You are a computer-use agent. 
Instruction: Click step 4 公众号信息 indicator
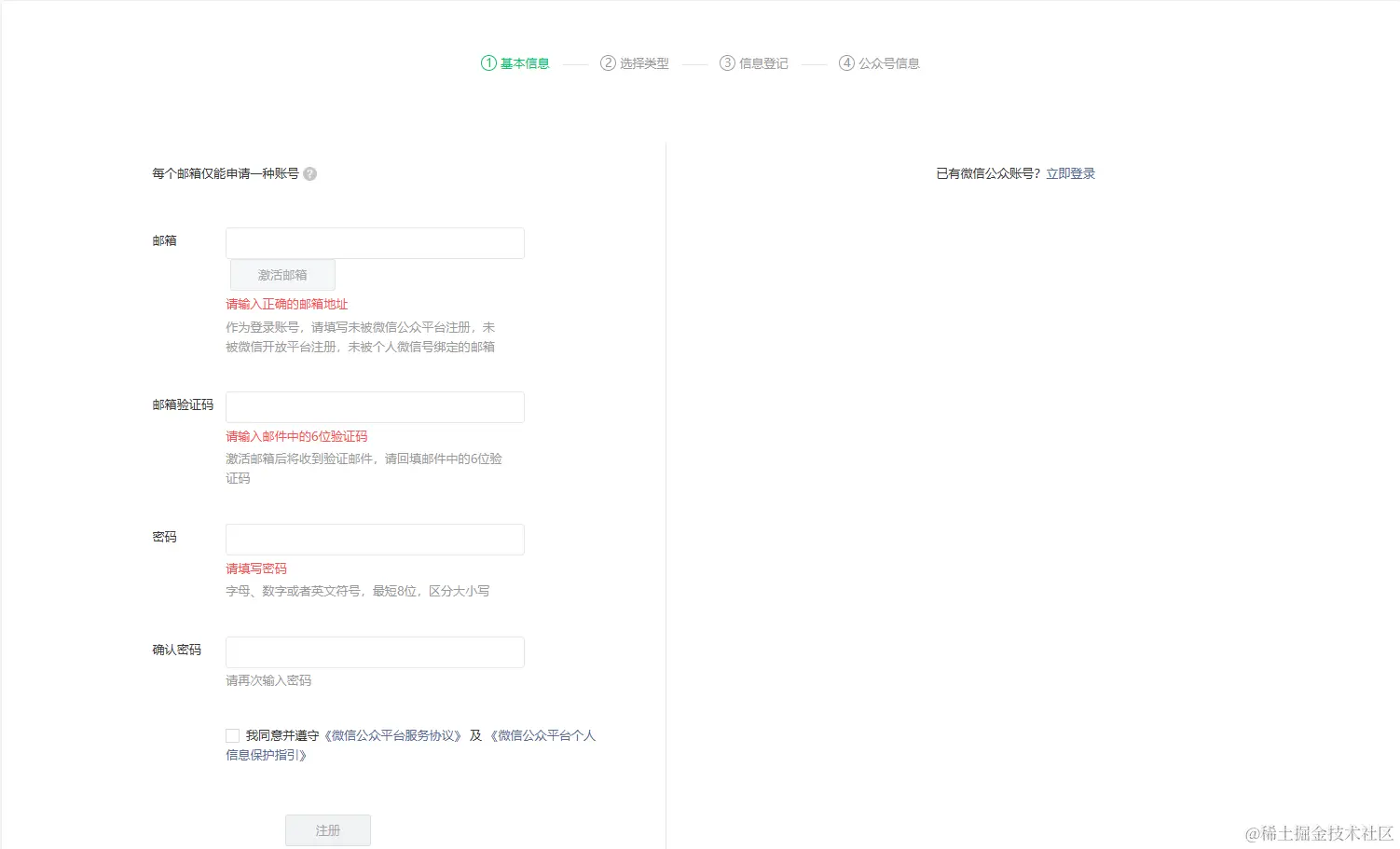879,63
